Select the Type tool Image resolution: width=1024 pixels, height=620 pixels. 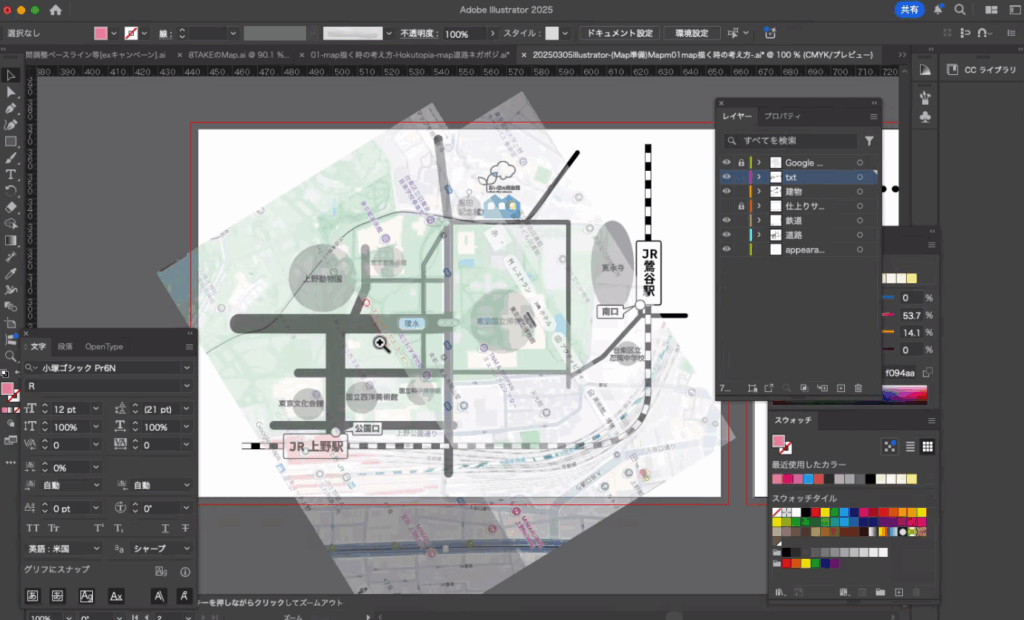pyautogui.click(x=11, y=174)
